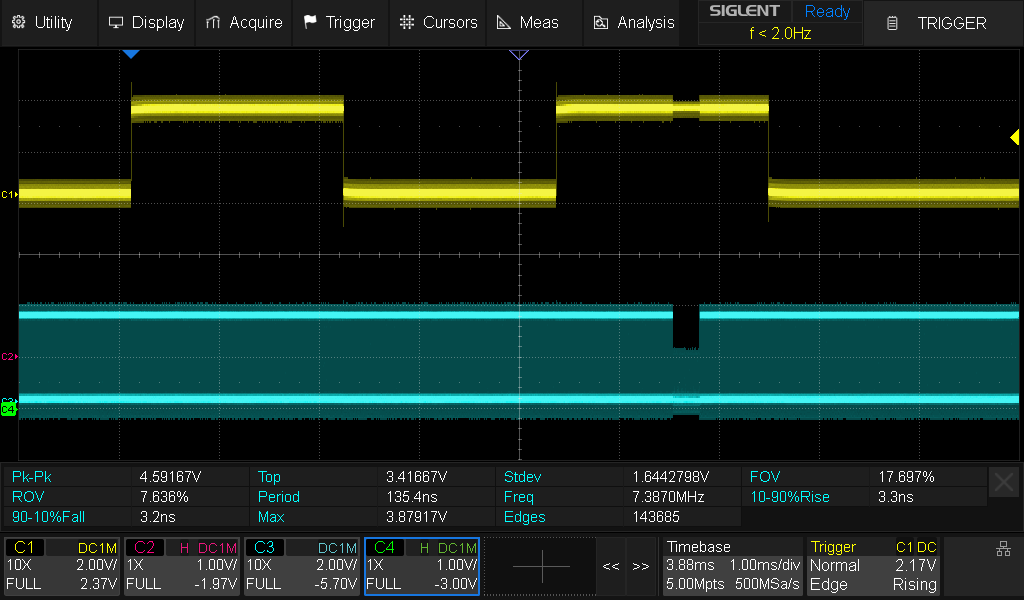Open the Analysis menu
The image size is (1024, 600).
[634, 22]
